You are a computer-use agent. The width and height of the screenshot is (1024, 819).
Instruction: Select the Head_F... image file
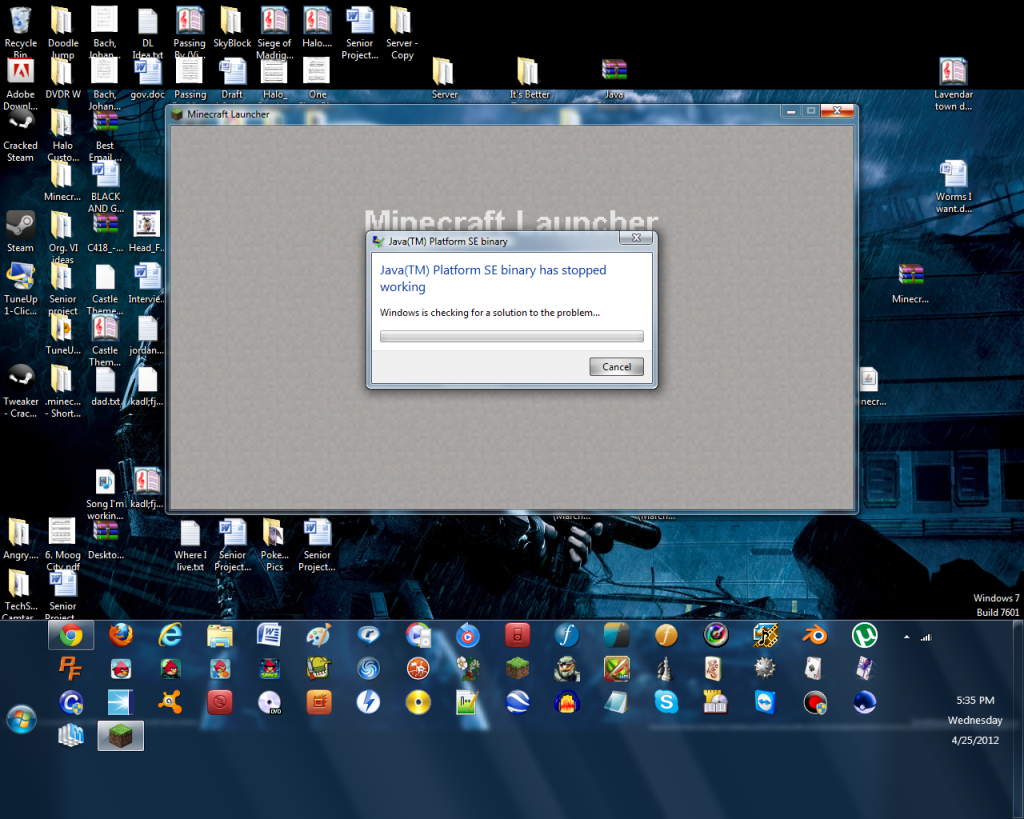[x=147, y=233]
